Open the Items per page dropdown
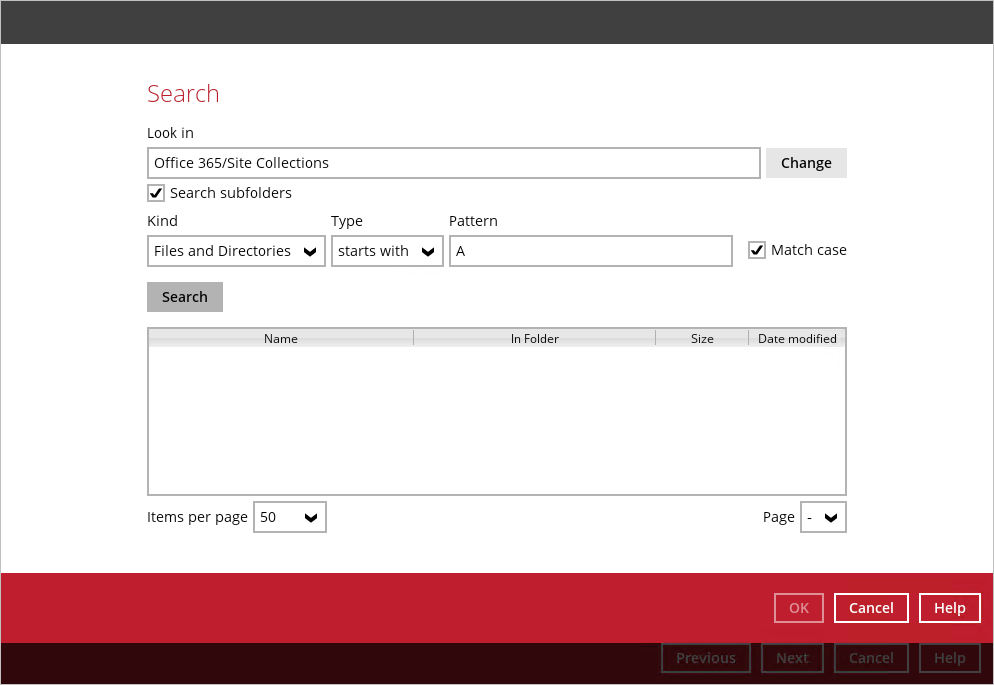 point(289,517)
